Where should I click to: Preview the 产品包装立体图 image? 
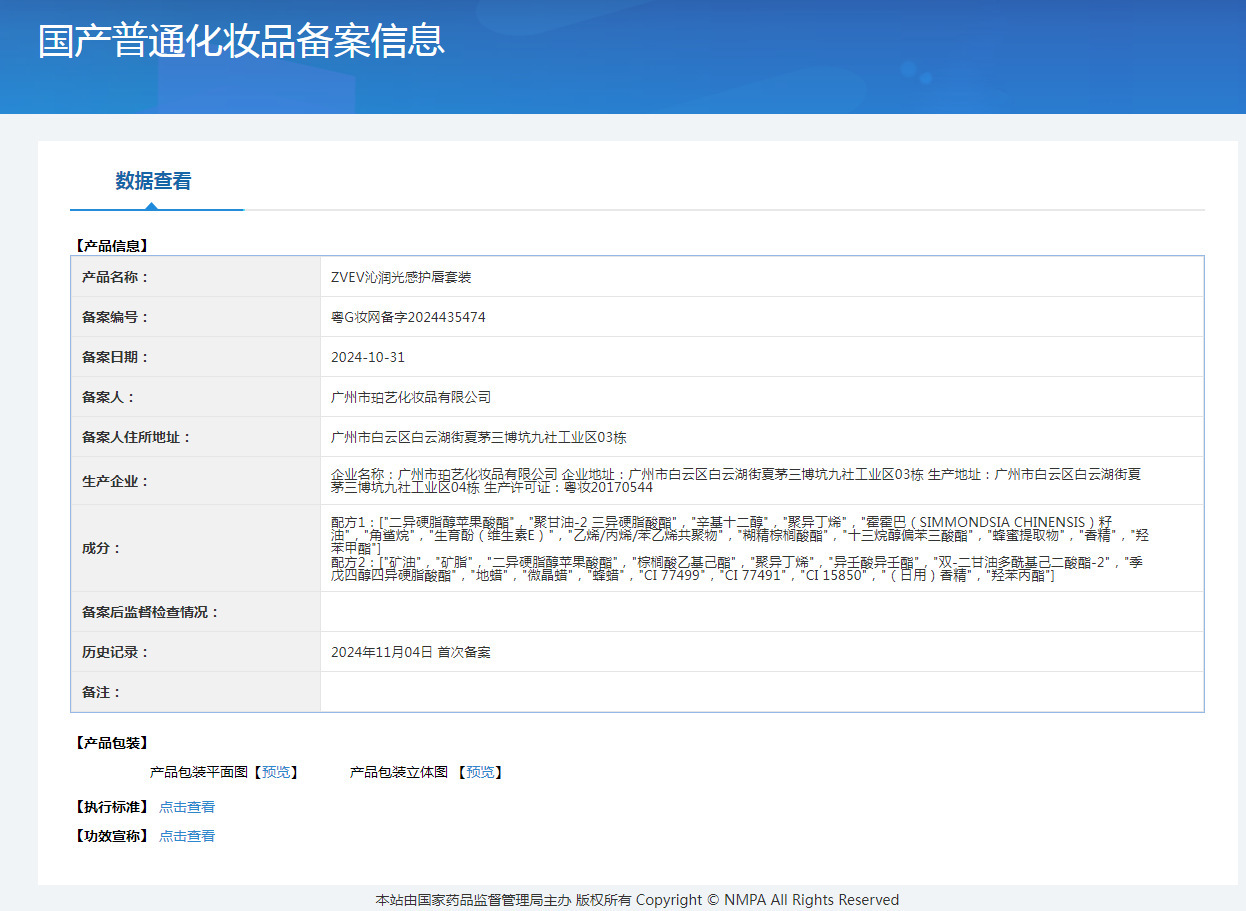click(480, 772)
